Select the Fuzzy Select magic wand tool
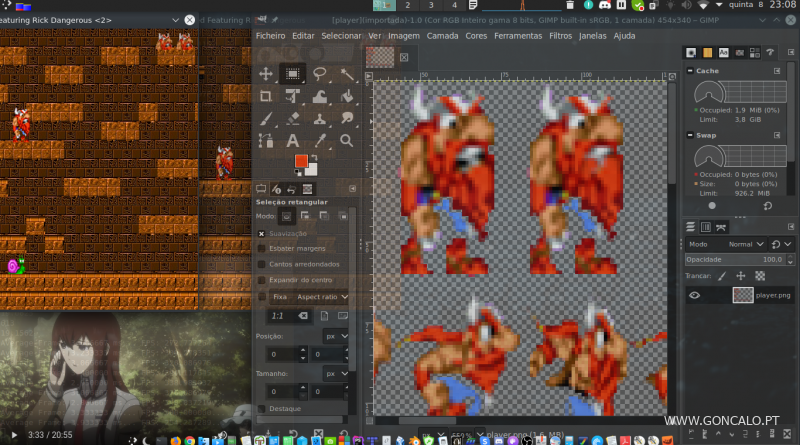The image size is (800, 445). click(x=347, y=74)
